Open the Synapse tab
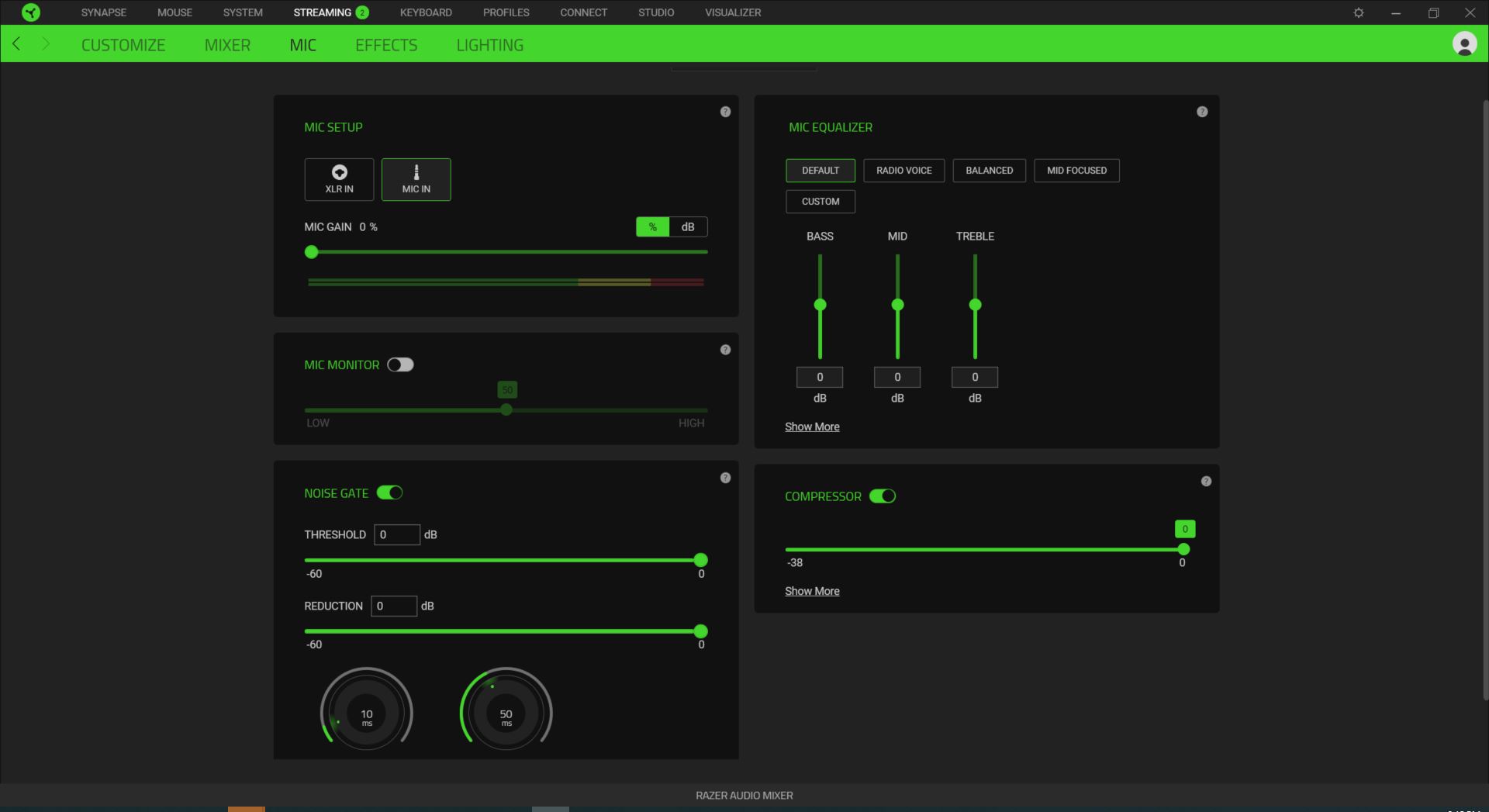Viewport: 1489px width, 812px height. [x=104, y=12]
